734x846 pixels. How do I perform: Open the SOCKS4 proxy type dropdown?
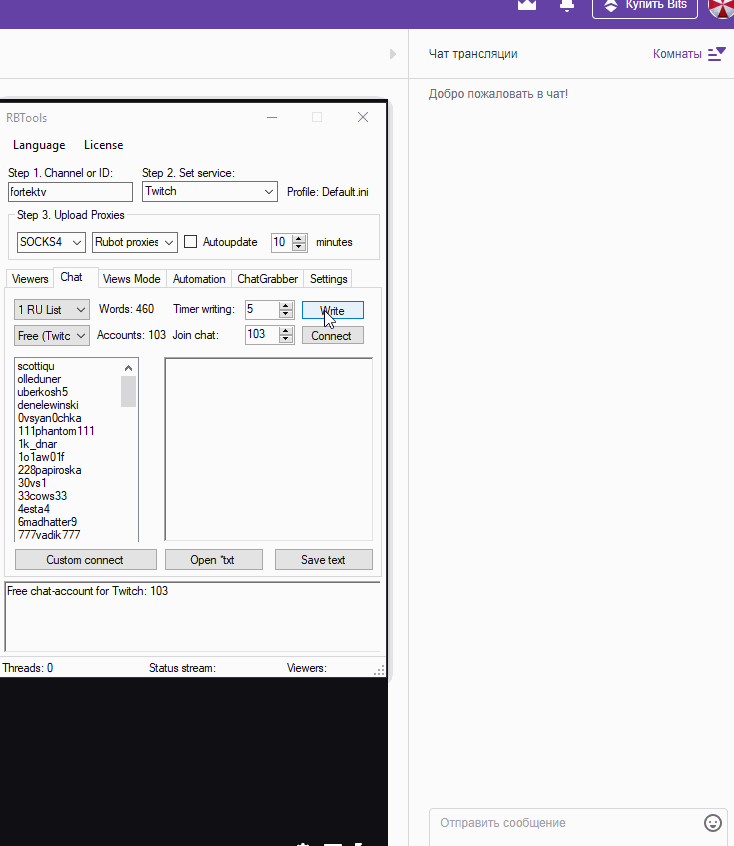coord(77,242)
